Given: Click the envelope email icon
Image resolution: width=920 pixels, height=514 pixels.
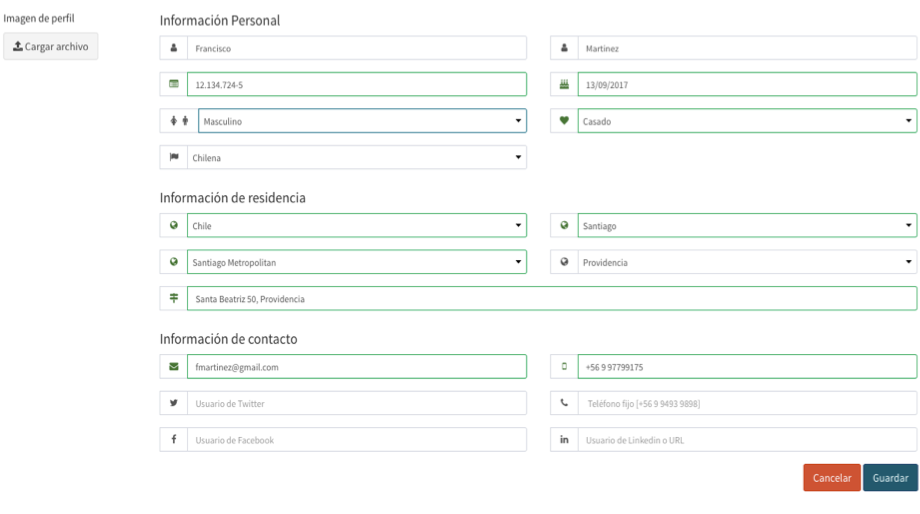Looking at the screenshot, I should pos(174,367).
